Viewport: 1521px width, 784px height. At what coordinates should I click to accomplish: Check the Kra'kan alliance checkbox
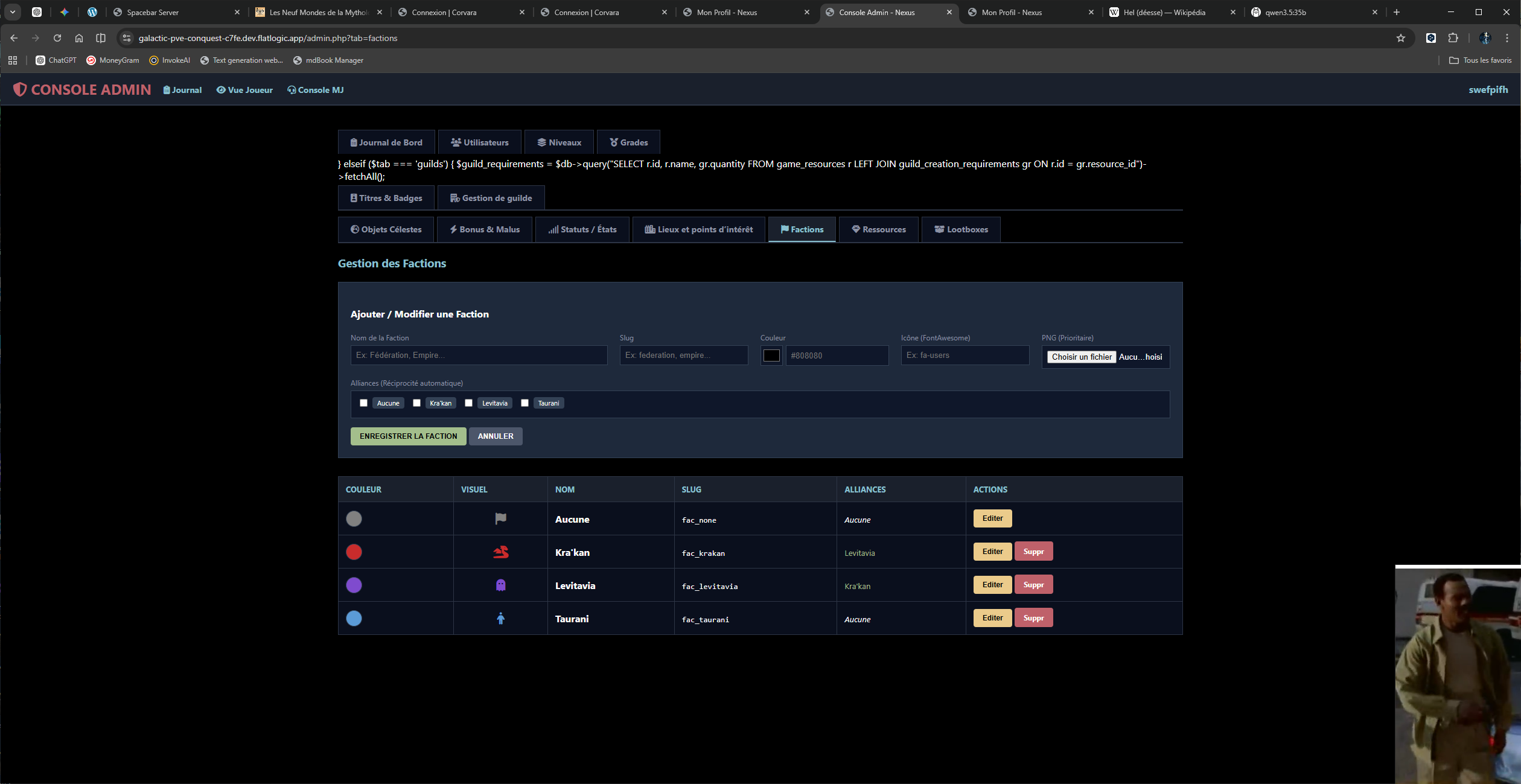[416, 403]
